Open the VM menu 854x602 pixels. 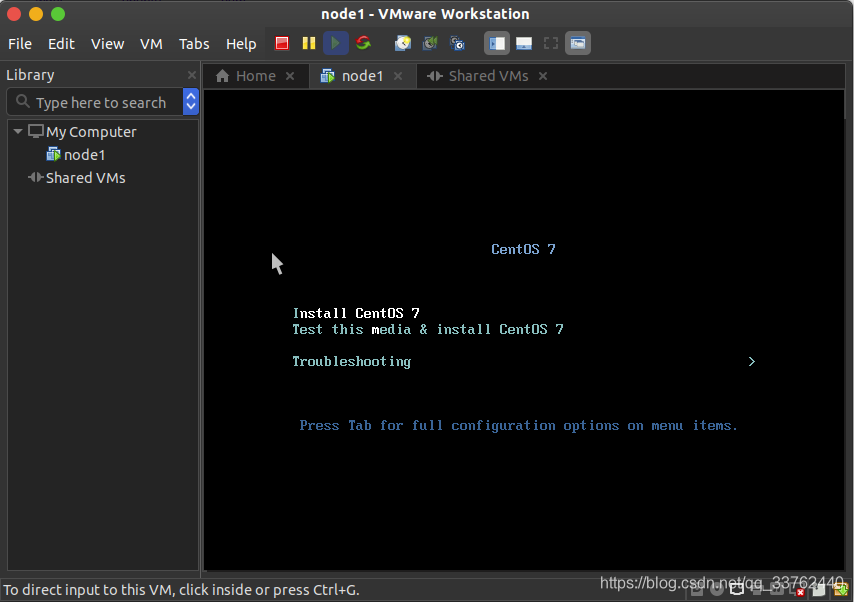tap(151, 44)
